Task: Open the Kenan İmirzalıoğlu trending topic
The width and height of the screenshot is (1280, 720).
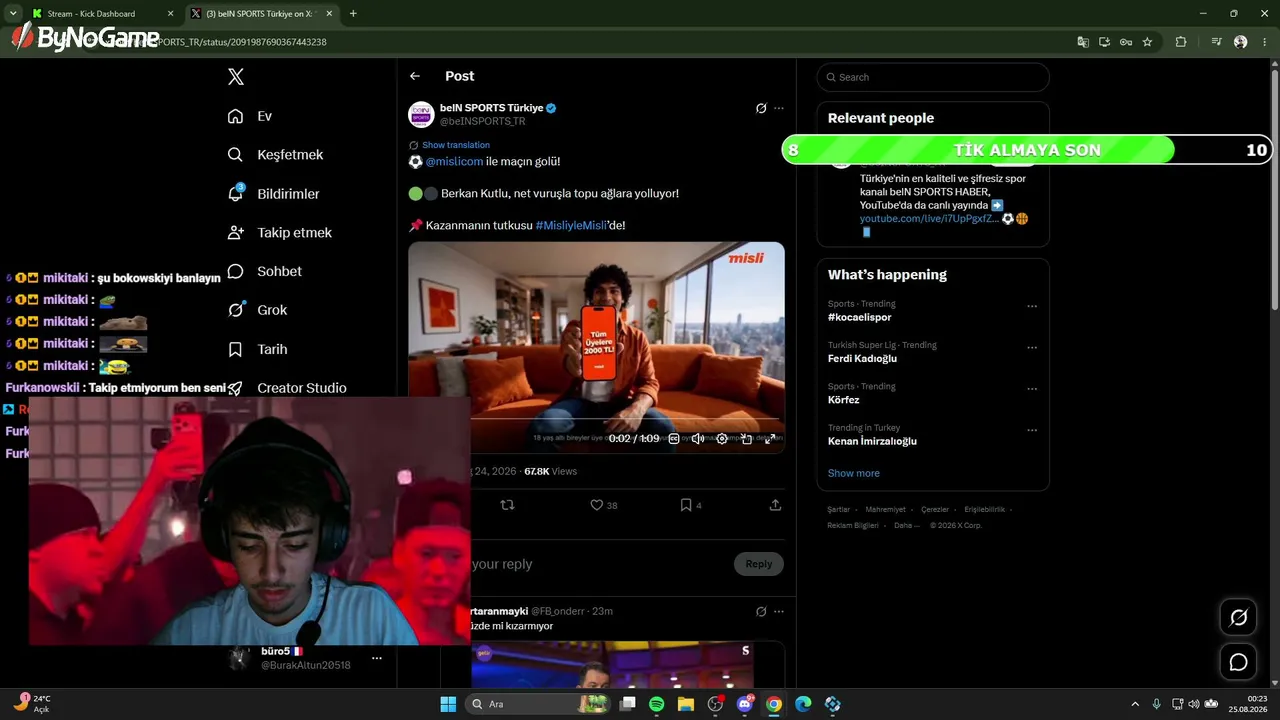Action: pyautogui.click(x=872, y=441)
